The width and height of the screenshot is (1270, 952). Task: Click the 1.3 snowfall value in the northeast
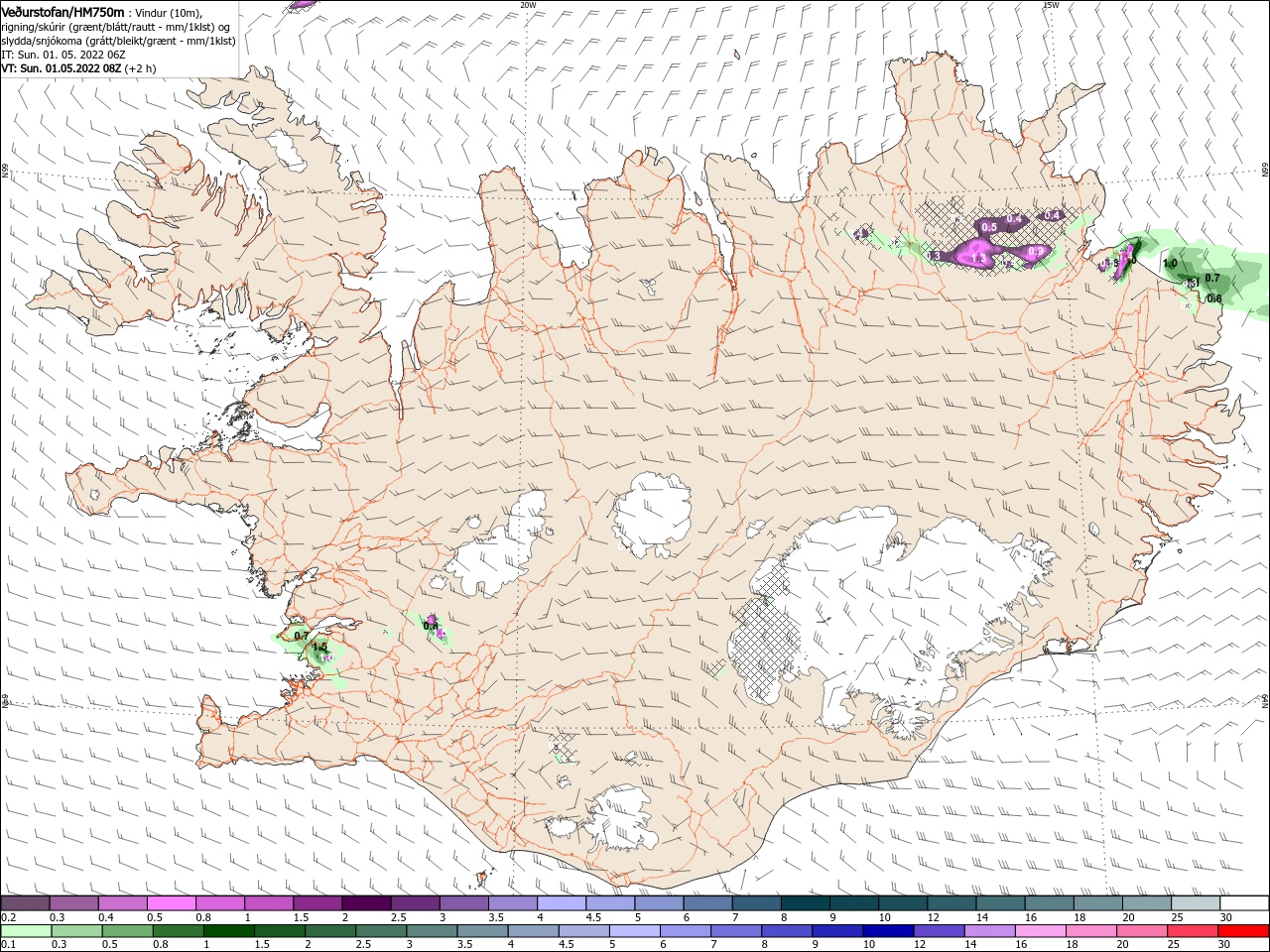point(978,259)
